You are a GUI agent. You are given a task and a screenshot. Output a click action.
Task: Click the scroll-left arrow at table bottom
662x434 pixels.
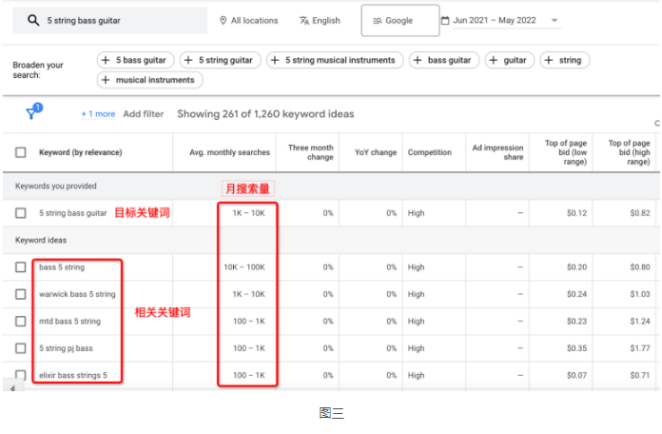[x=13, y=388]
